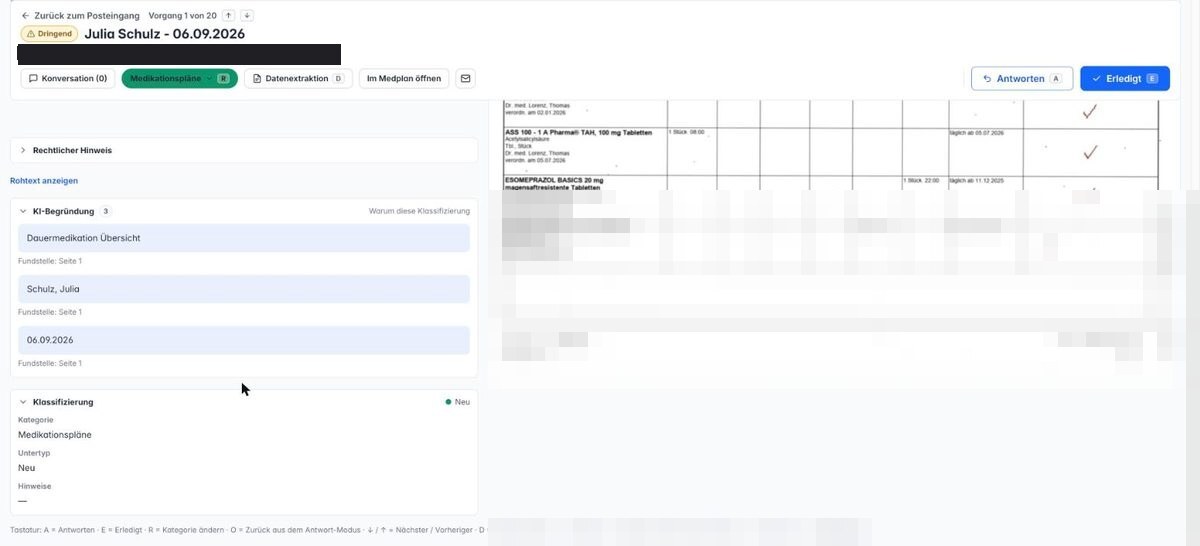Click Im Medplan öffnen button

pos(404,78)
